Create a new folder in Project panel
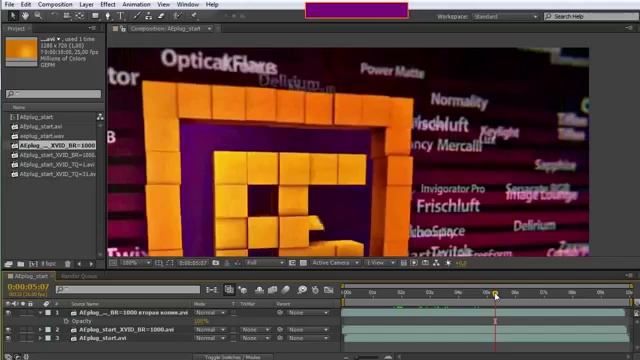This screenshot has width=640, height=360. point(21,264)
